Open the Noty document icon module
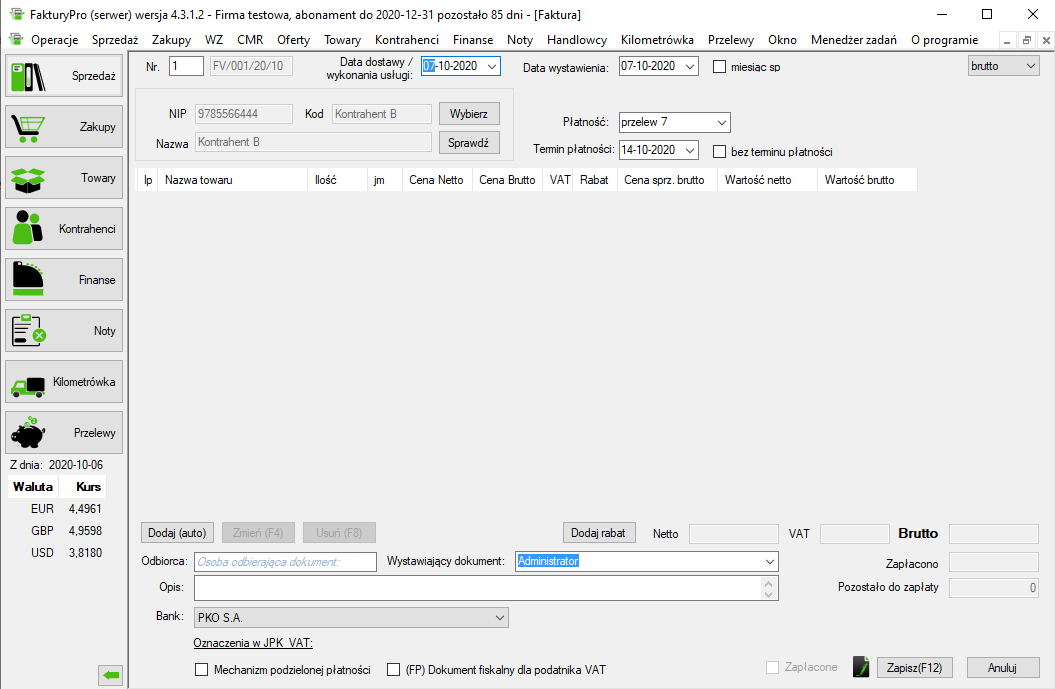The height and width of the screenshot is (689, 1055). point(64,331)
